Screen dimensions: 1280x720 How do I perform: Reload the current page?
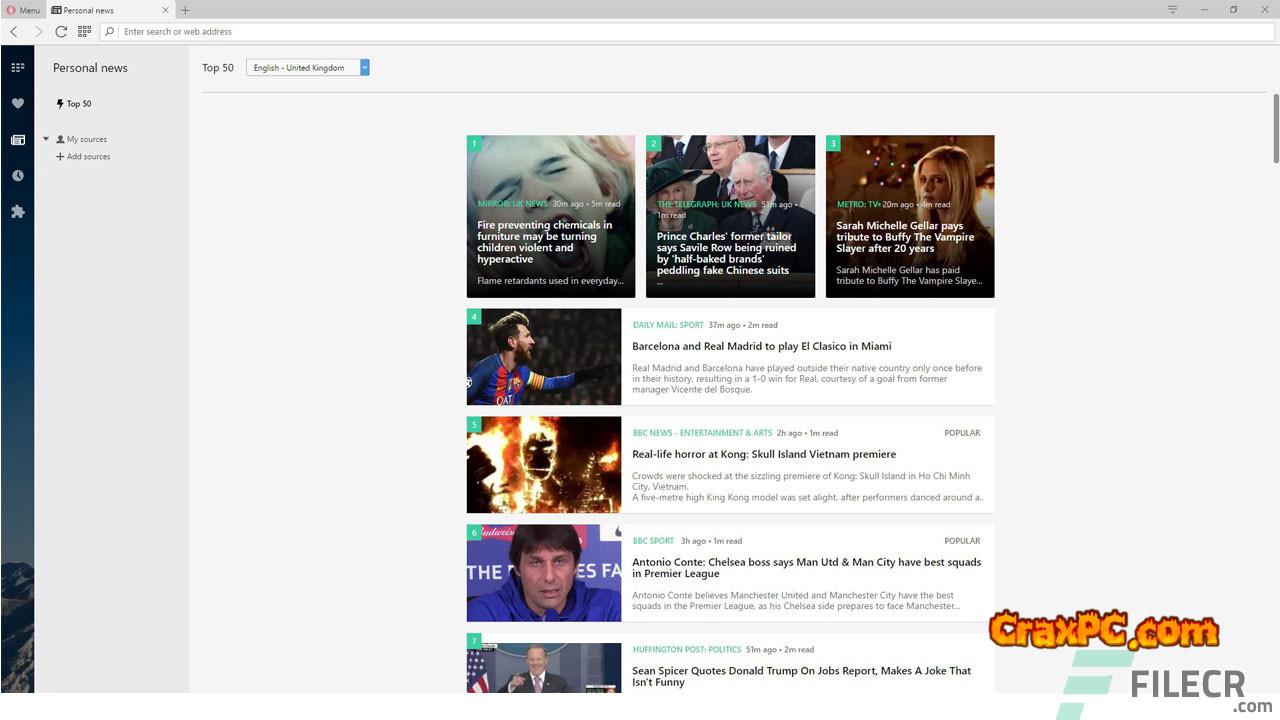(x=61, y=32)
